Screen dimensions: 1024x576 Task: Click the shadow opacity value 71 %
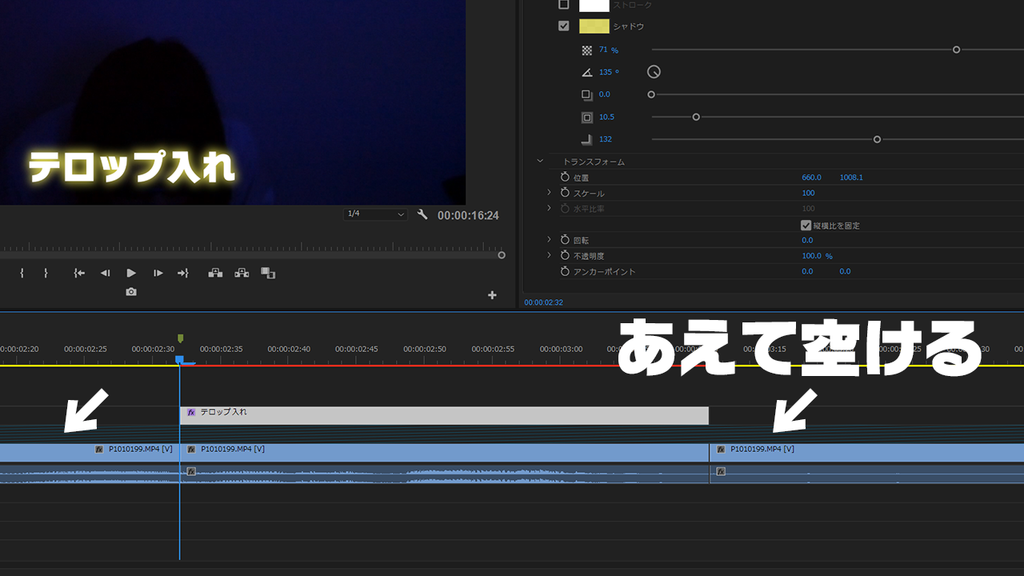[x=609, y=50]
